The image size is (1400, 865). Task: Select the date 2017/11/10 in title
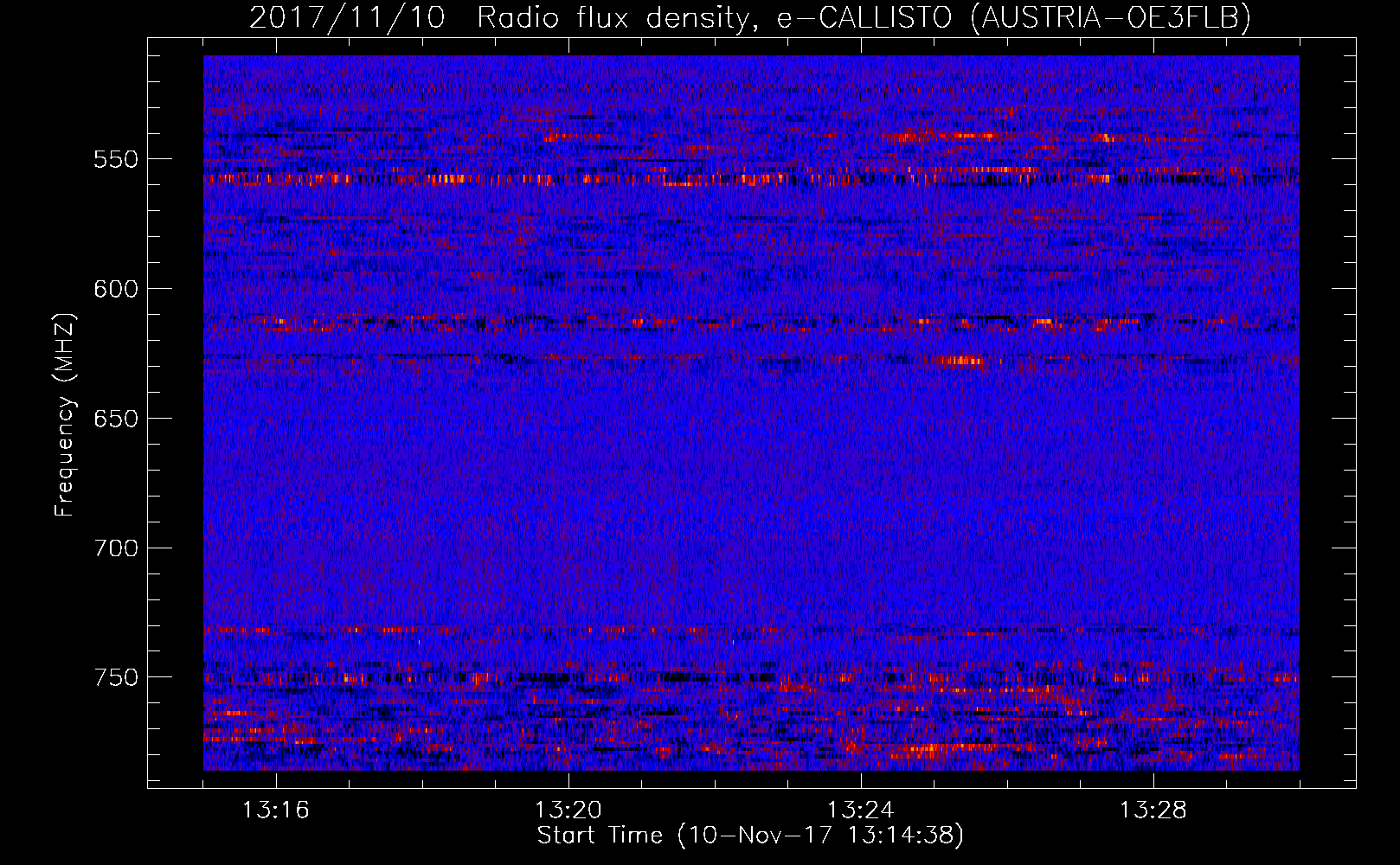[x=347, y=18]
